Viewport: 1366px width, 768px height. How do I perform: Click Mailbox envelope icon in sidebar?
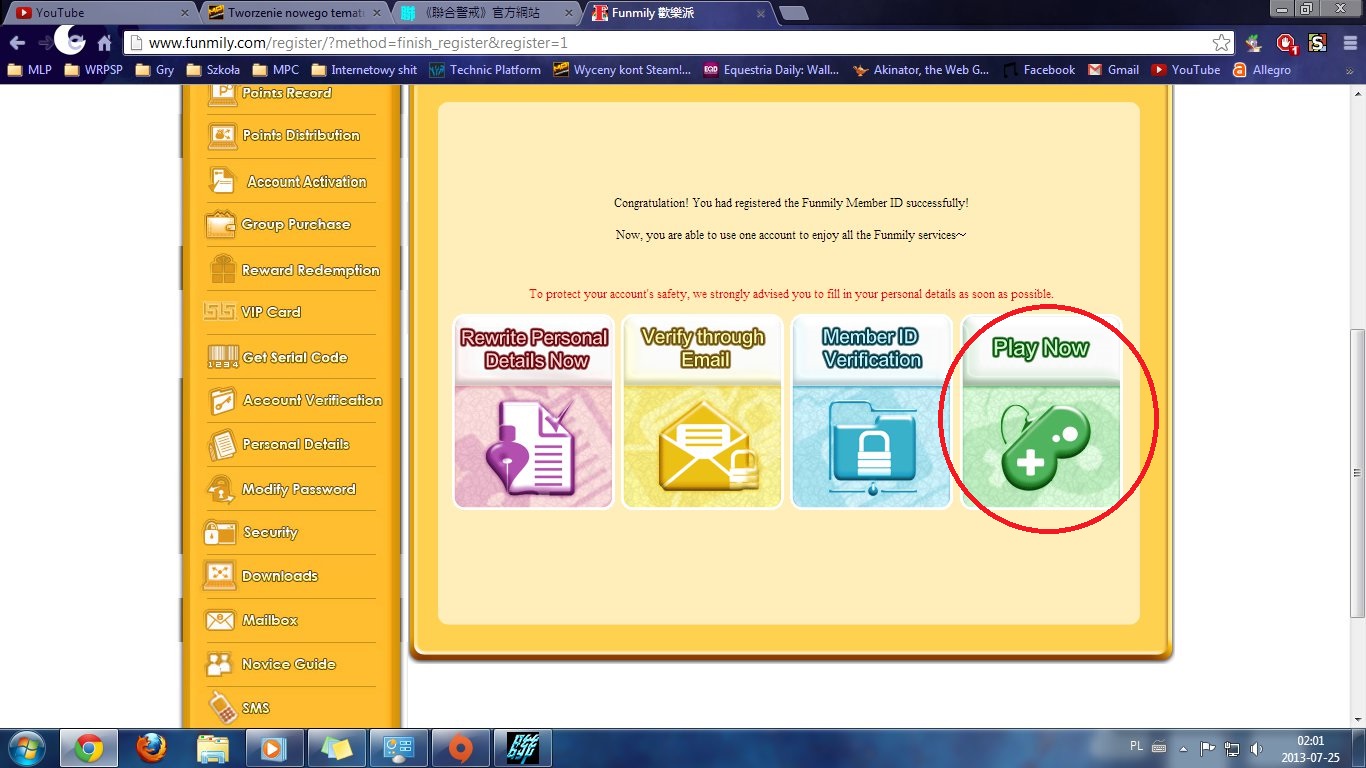point(220,620)
